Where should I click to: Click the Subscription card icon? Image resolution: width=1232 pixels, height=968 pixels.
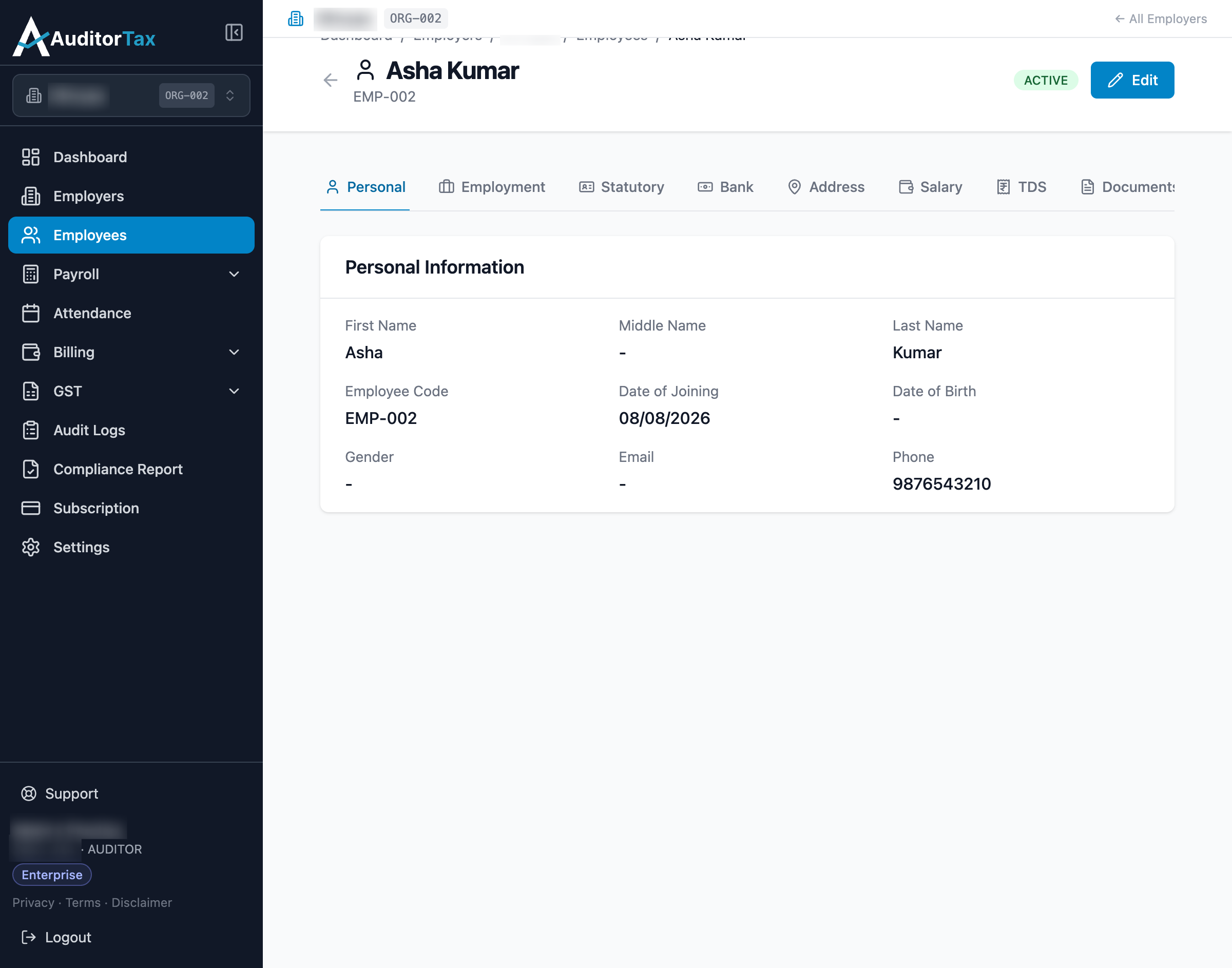point(31,508)
